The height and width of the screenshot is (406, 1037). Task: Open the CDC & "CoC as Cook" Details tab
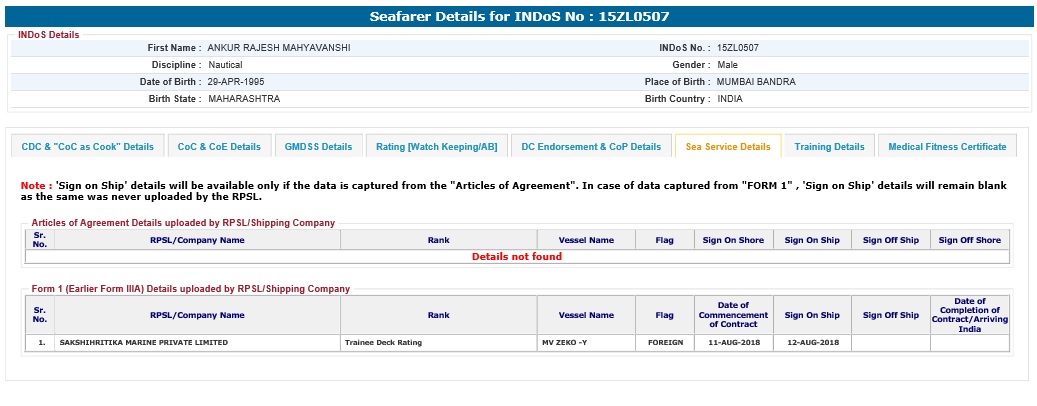(x=88, y=147)
